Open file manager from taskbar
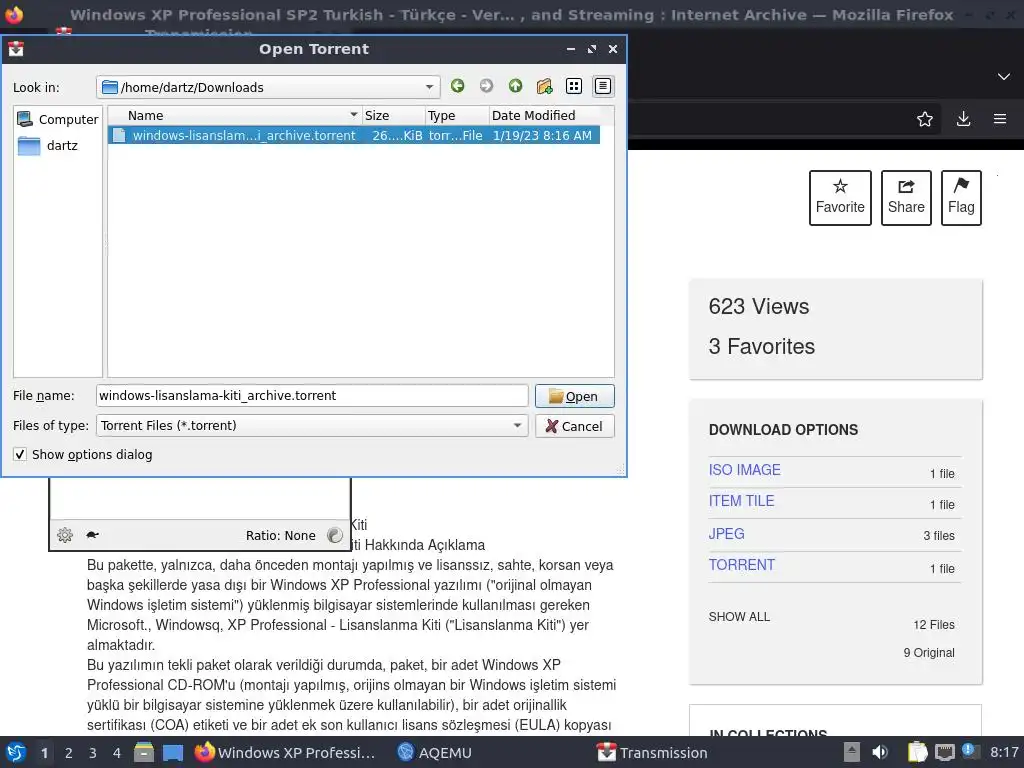 (144, 752)
